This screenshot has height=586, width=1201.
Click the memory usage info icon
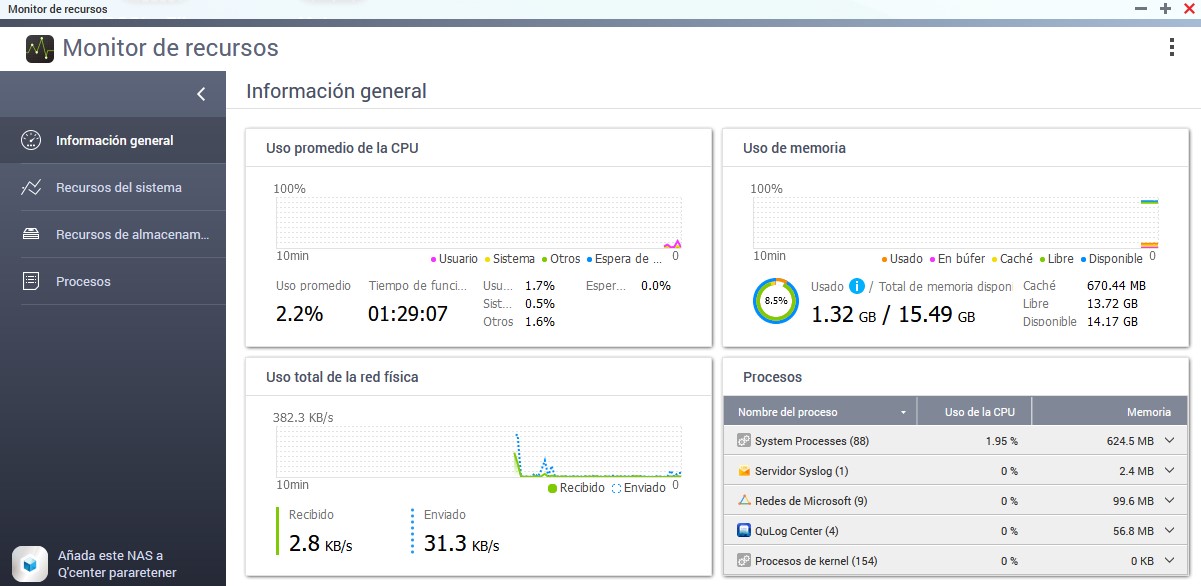(x=857, y=287)
